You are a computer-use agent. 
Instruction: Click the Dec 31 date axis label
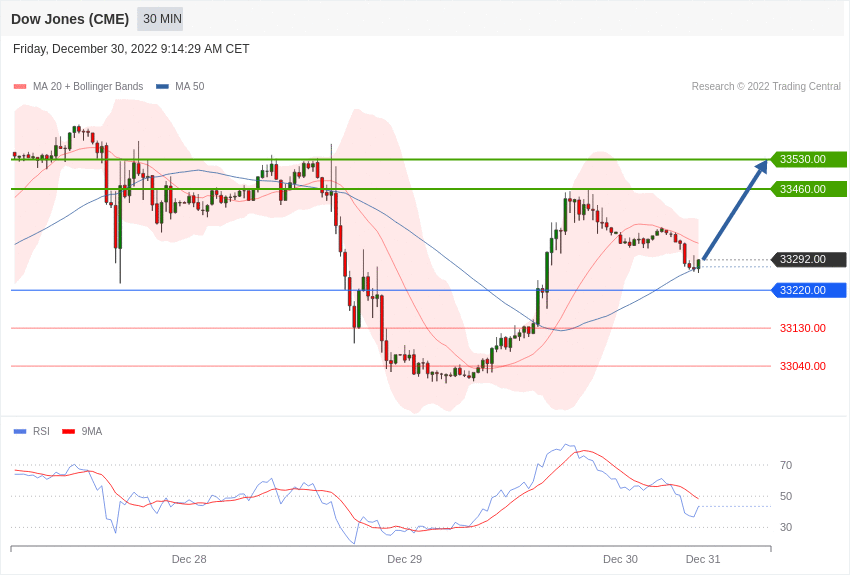[x=703, y=559]
